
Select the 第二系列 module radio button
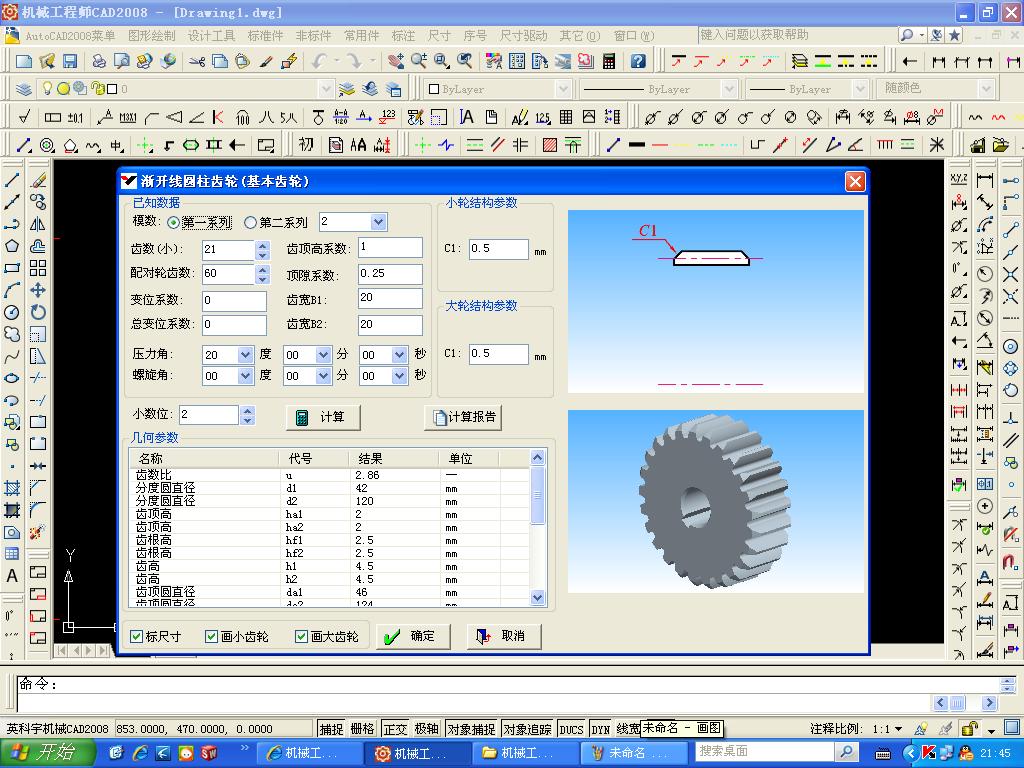tap(250, 223)
